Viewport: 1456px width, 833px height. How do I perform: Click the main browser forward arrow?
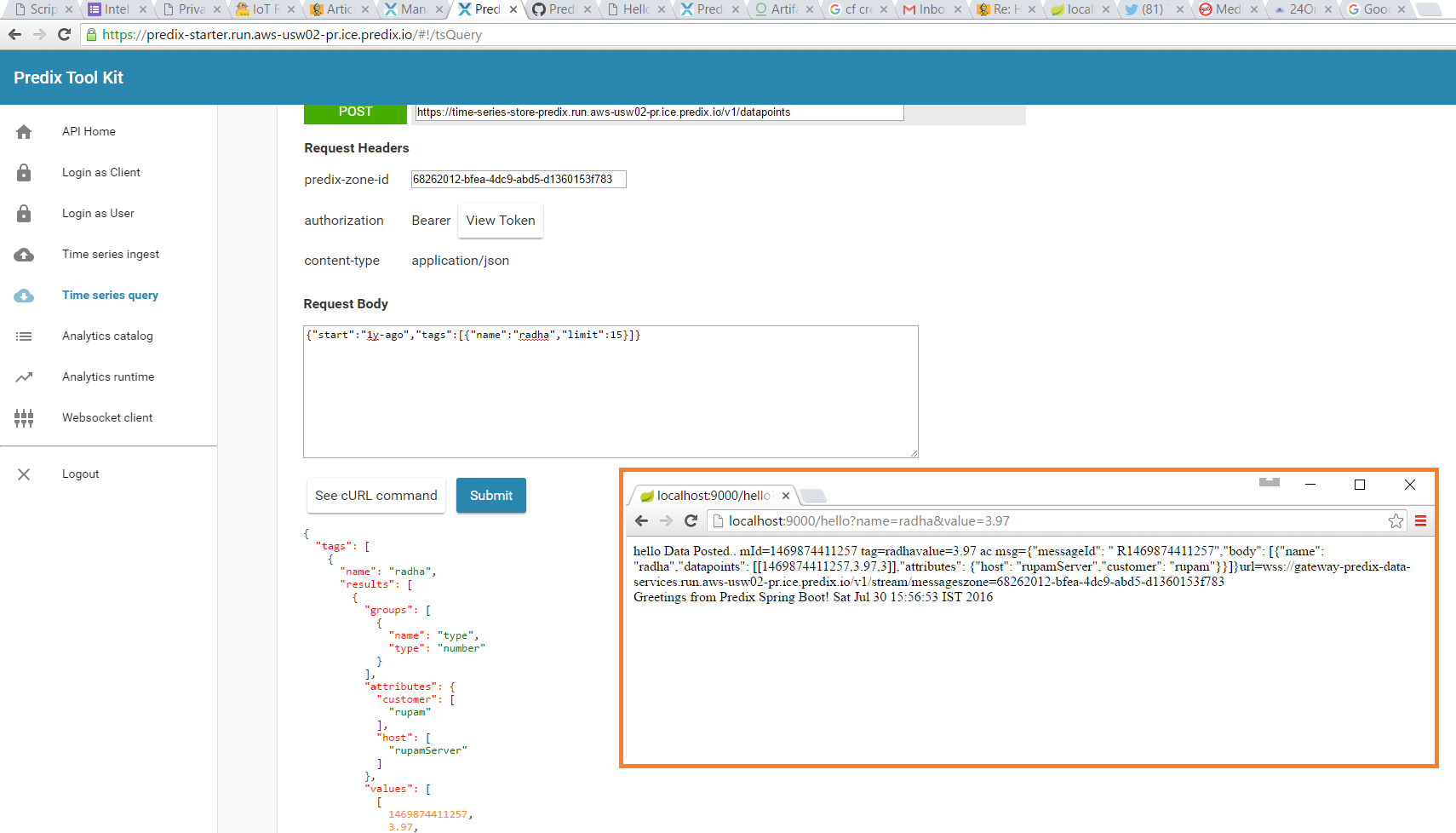[39, 35]
